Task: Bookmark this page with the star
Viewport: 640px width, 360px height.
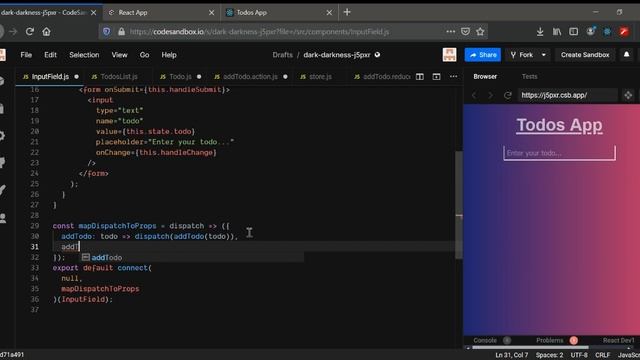Action: click(480, 31)
